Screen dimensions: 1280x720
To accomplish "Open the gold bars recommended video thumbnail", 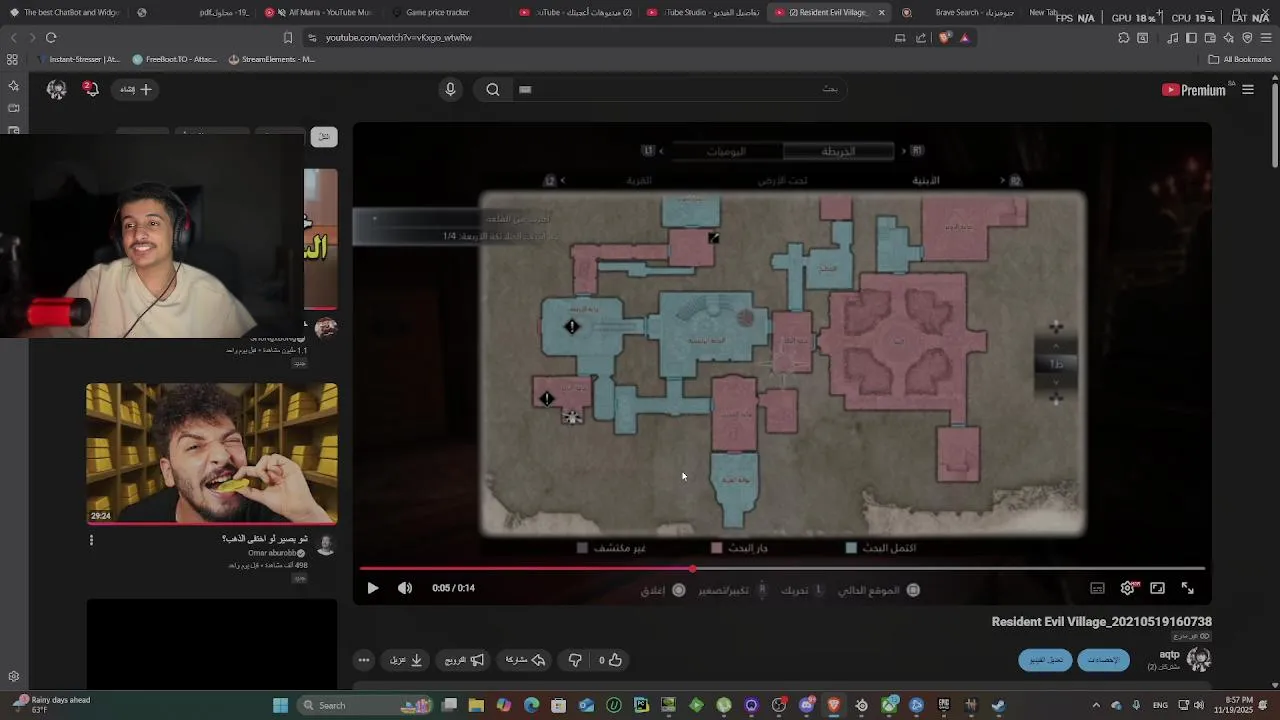I will point(211,453).
